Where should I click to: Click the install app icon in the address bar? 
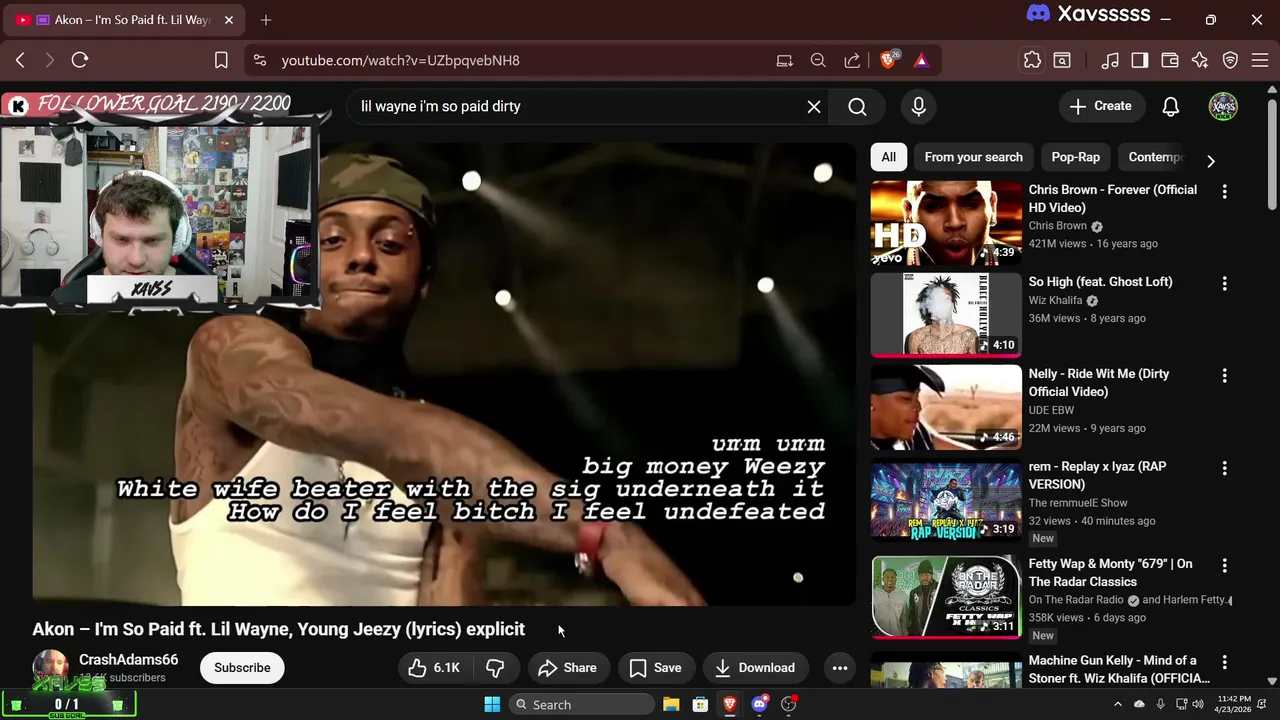click(785, 60)
